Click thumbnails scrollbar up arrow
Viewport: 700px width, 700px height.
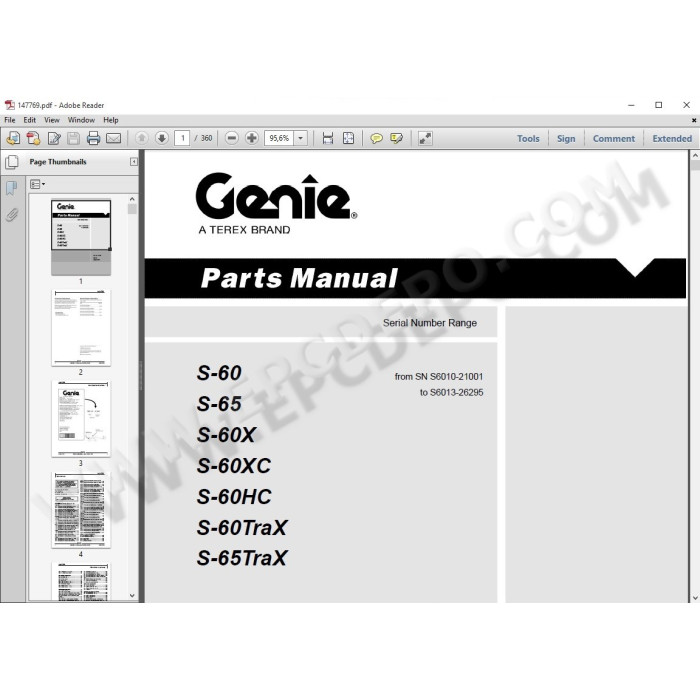[132, 199]
